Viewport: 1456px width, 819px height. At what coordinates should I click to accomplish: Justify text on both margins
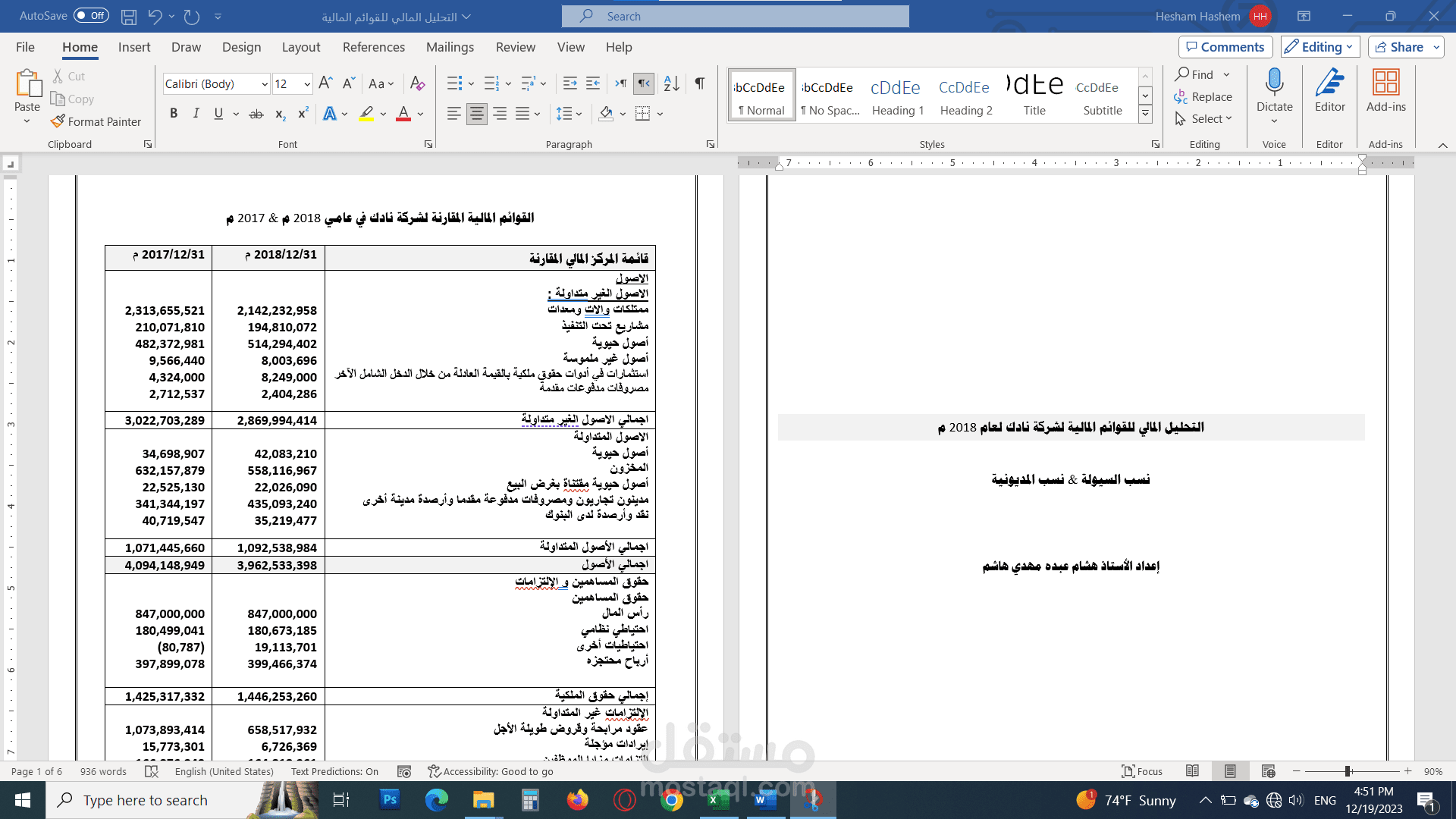click(522, 114)
